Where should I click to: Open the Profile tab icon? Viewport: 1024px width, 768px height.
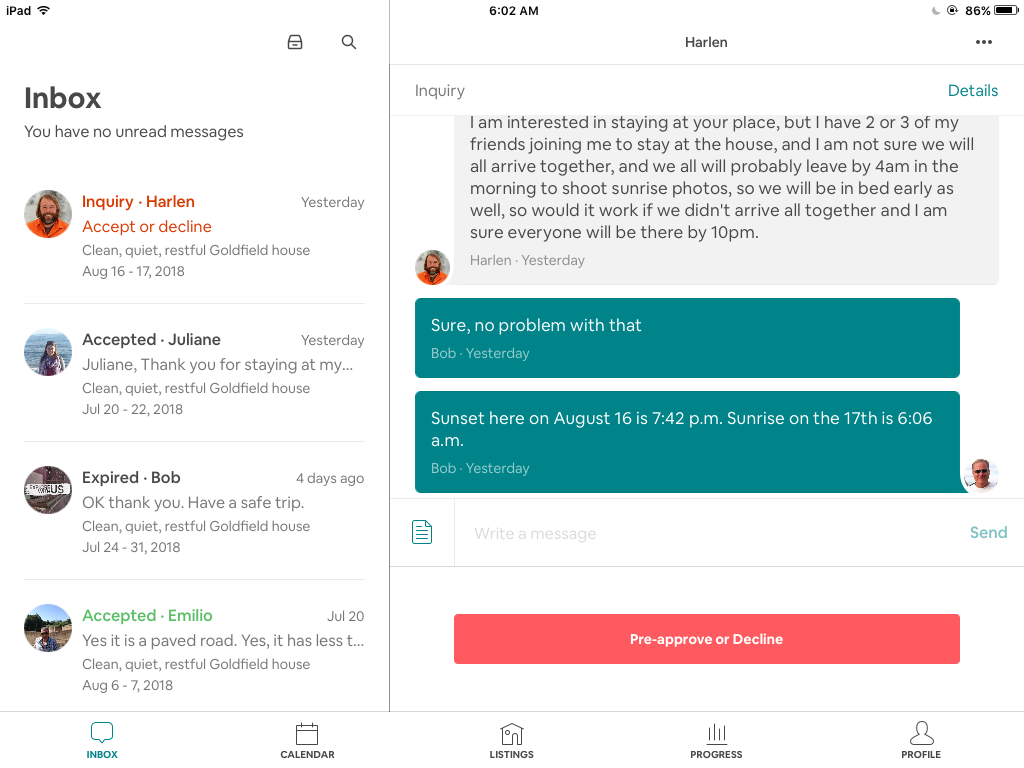(x=921, y=733)
